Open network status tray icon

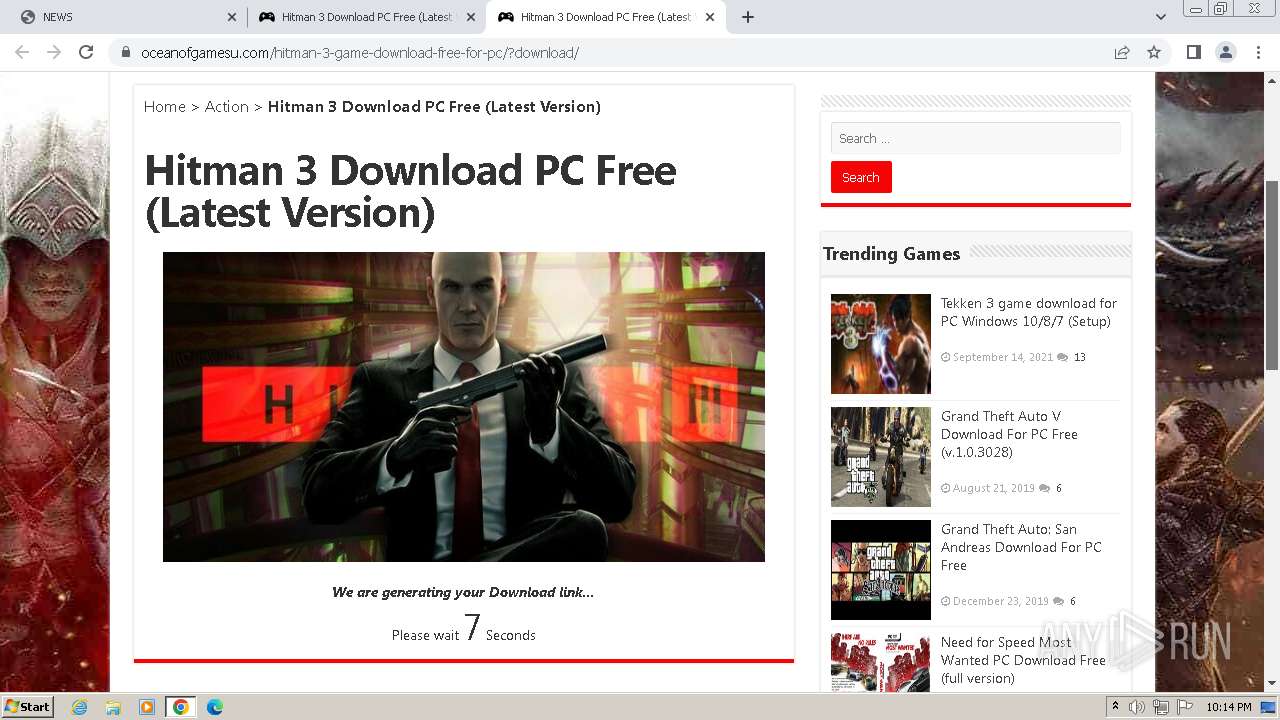1161,707
